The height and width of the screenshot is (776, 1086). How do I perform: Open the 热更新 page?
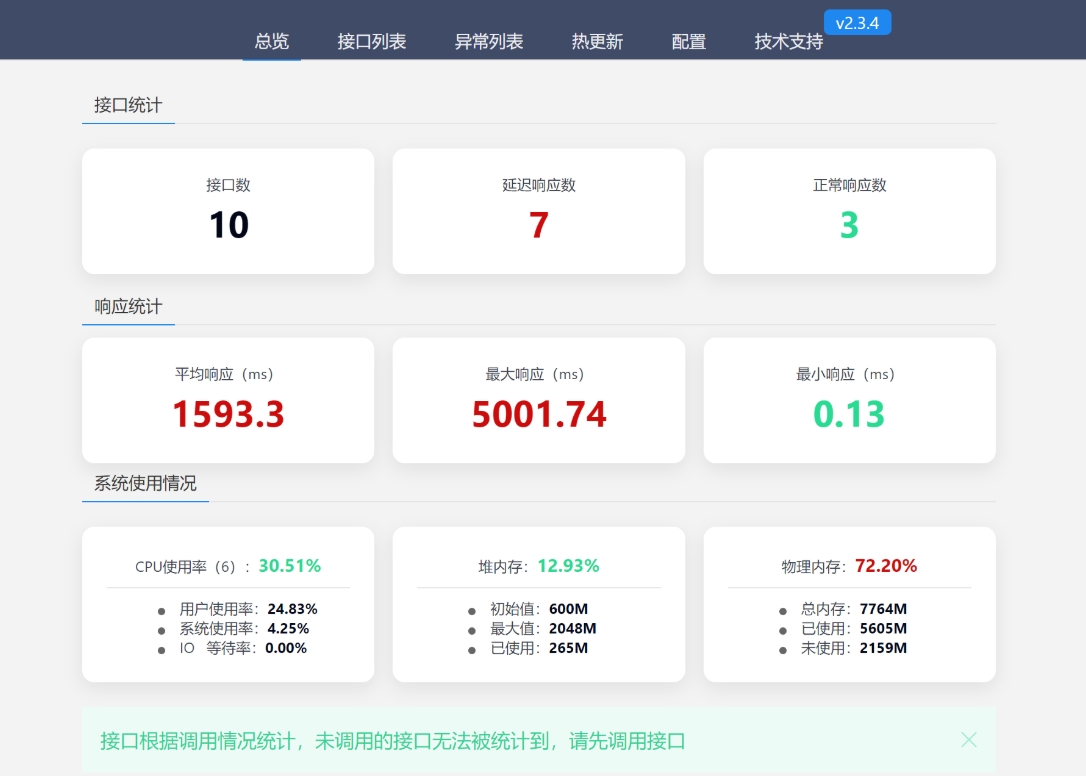pos(597,41)
